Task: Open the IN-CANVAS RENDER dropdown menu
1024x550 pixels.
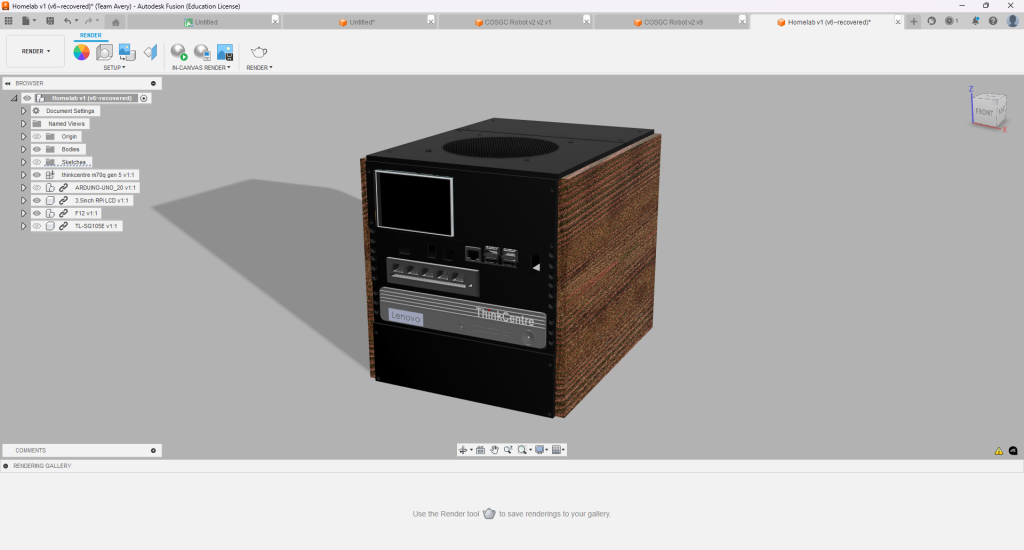Action: tap(201, 67)
